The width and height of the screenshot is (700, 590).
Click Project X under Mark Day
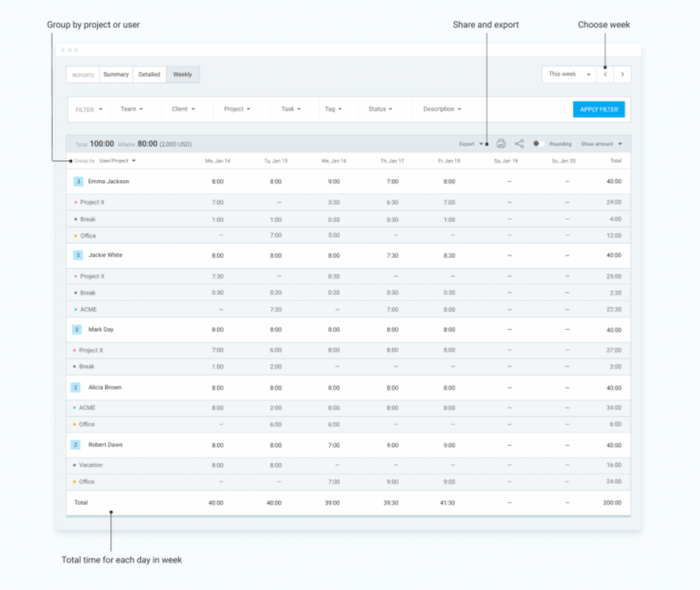click(91, 350)
